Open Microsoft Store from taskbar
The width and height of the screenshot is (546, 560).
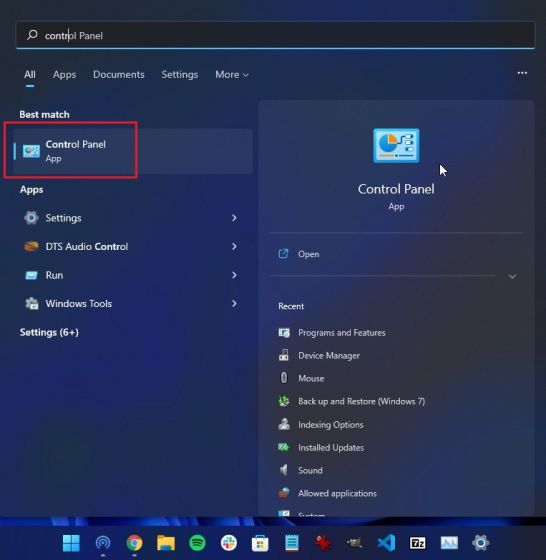(x=260, y=543)
